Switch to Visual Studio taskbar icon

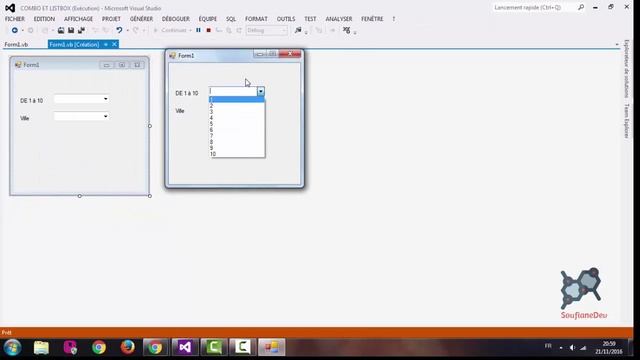[185, 347]
